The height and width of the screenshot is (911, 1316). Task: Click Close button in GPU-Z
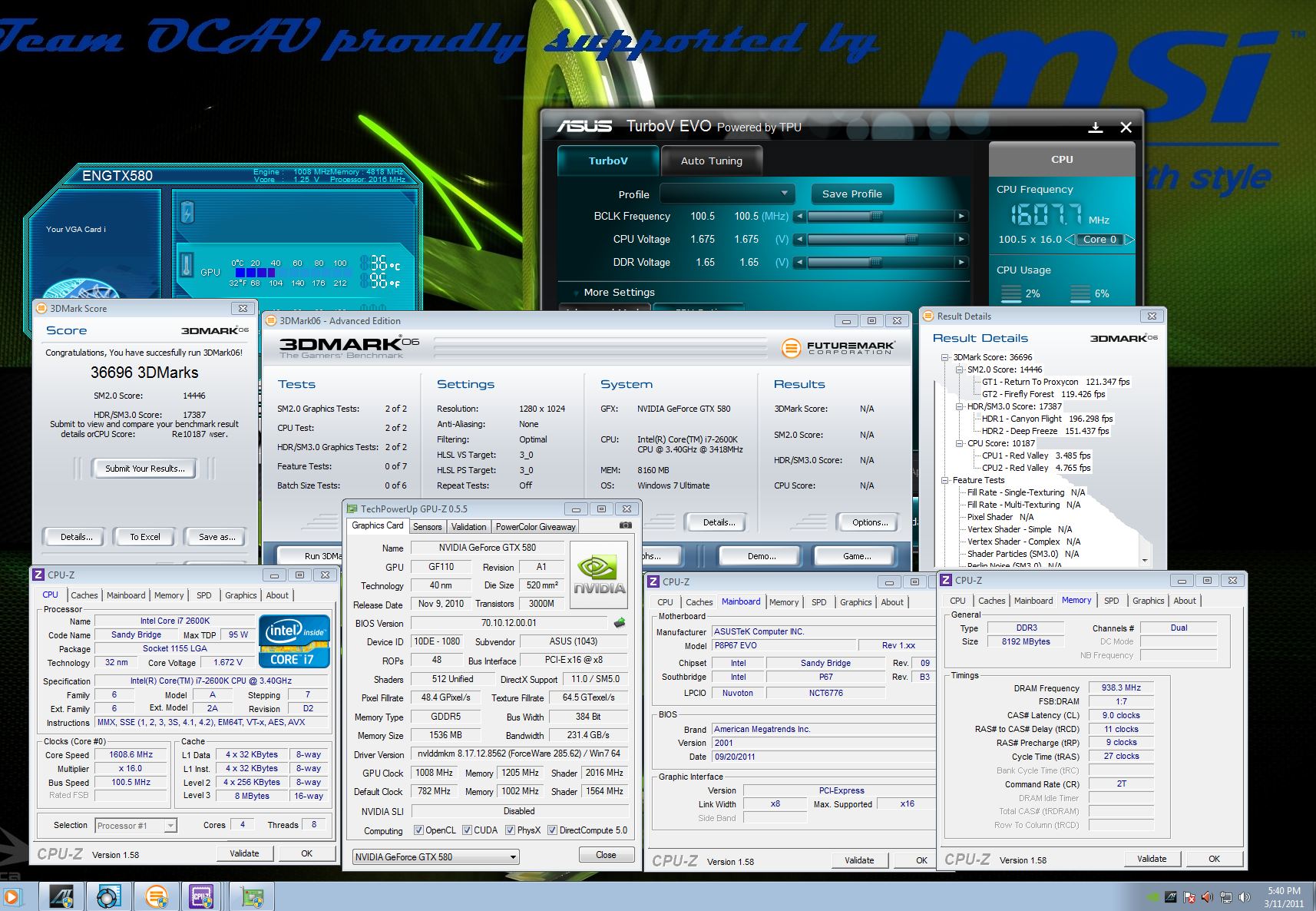(x=606, y=855)
